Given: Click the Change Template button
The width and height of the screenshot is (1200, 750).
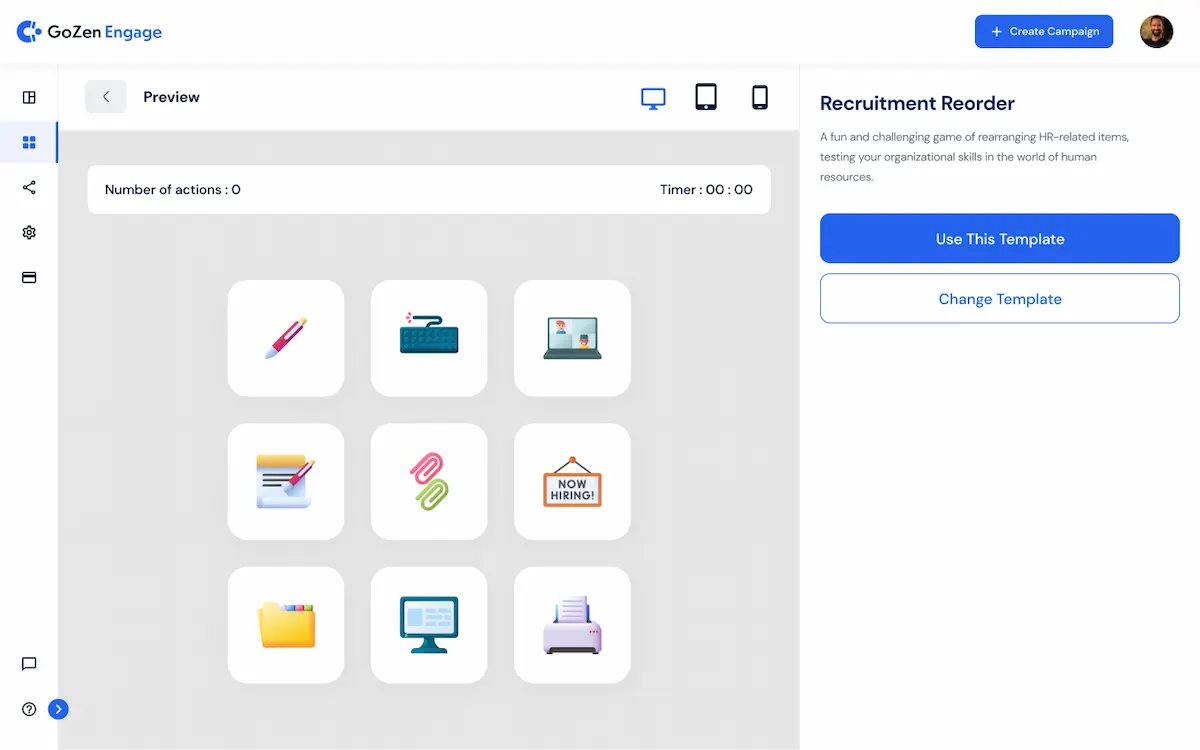Looking at the screenshot, I should click(x=999, y=298).
